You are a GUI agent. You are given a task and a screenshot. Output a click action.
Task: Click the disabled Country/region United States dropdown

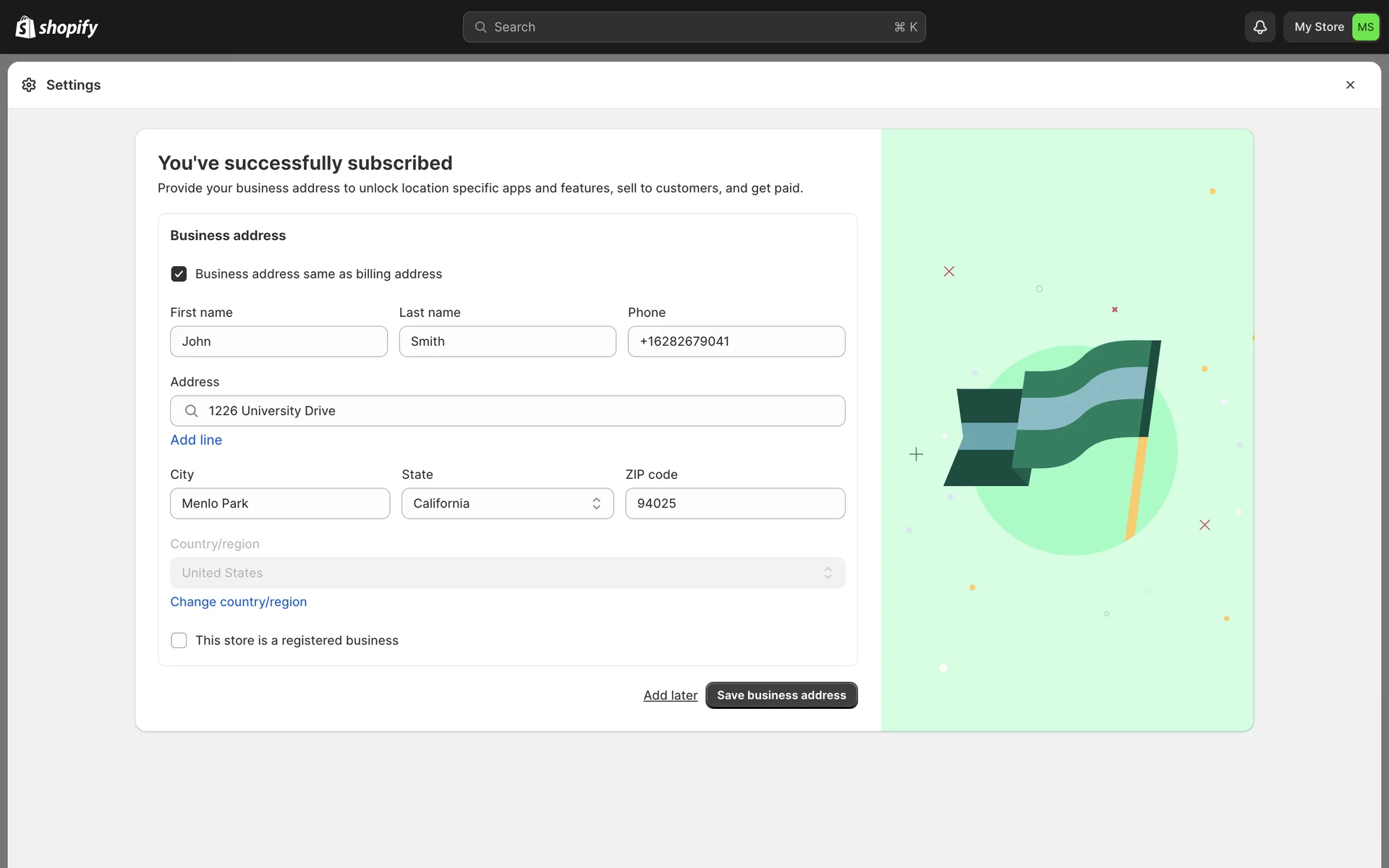click(507, 573)
